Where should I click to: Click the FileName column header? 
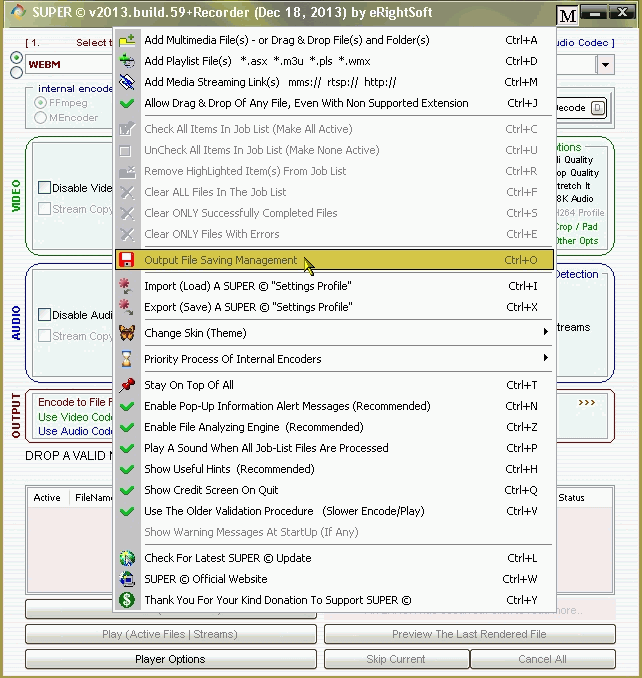93,498
